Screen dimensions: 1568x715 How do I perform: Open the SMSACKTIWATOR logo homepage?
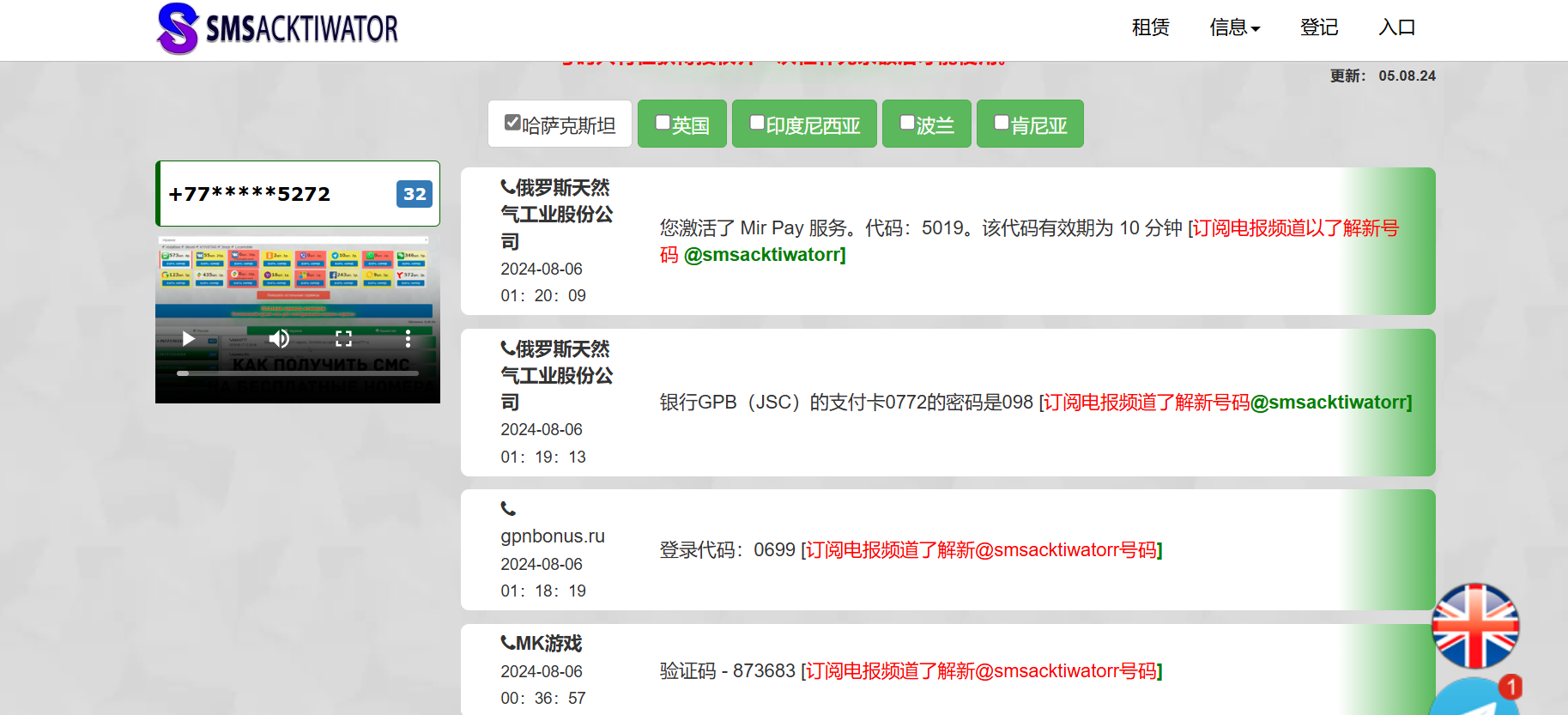277,28
